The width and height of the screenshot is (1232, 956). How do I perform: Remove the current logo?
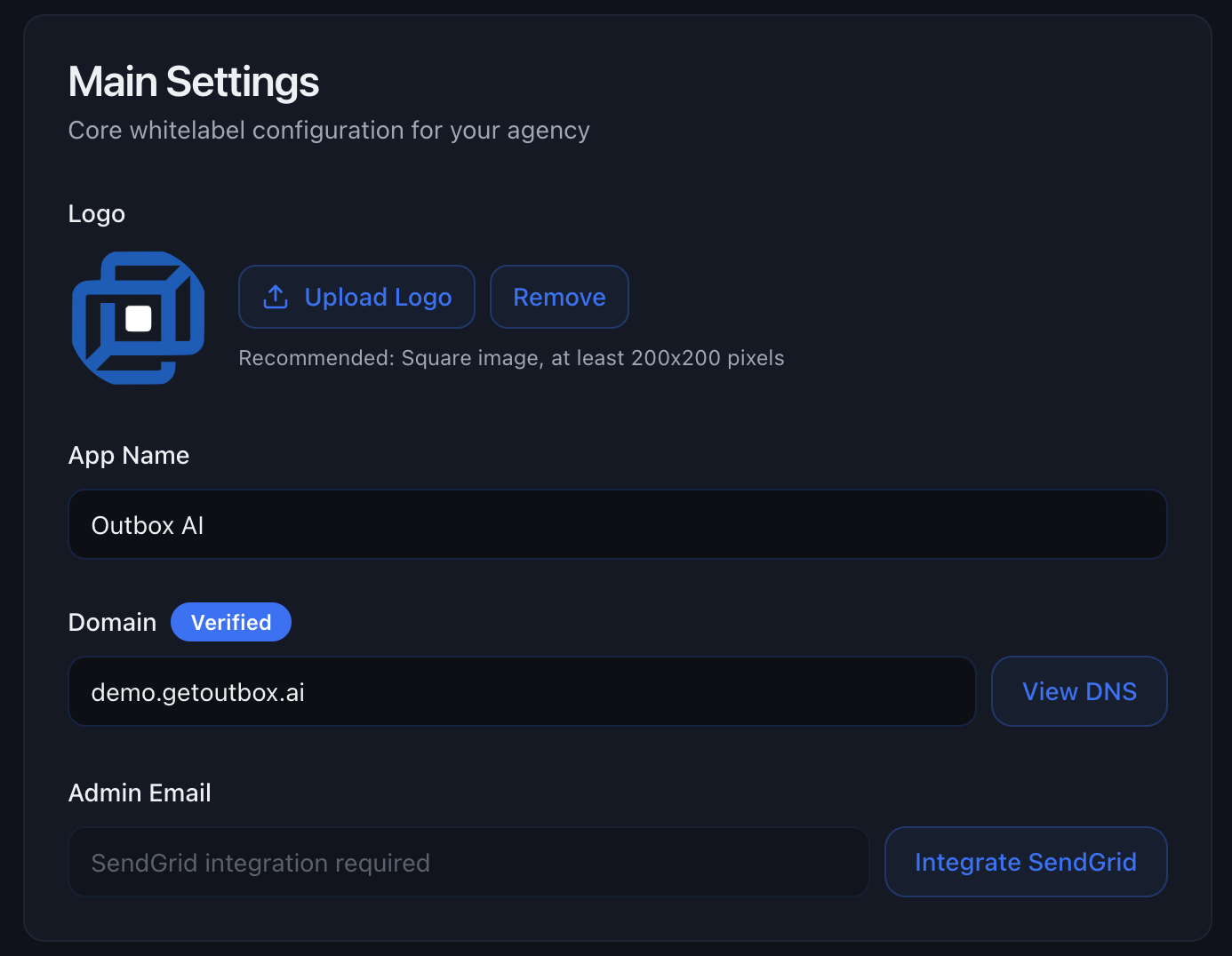click(x=558, y=297)
